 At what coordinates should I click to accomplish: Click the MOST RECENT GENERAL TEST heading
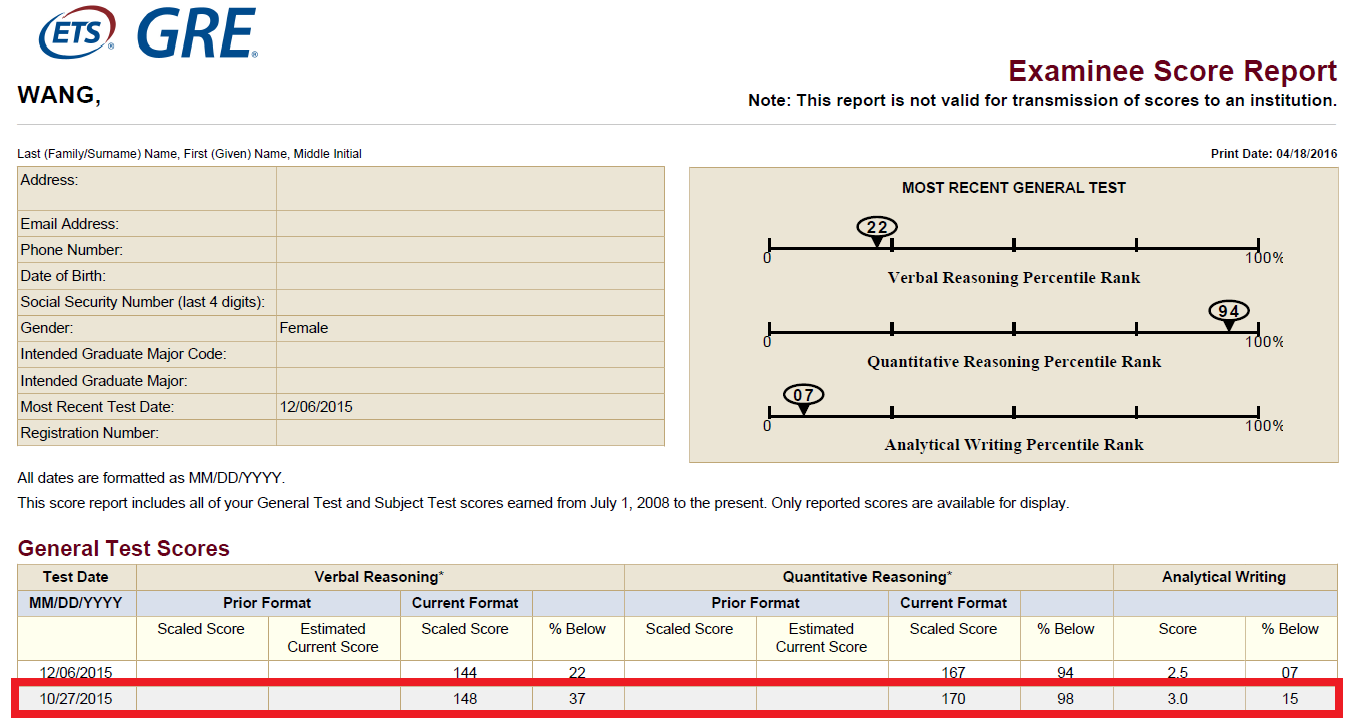(1014, 188)
